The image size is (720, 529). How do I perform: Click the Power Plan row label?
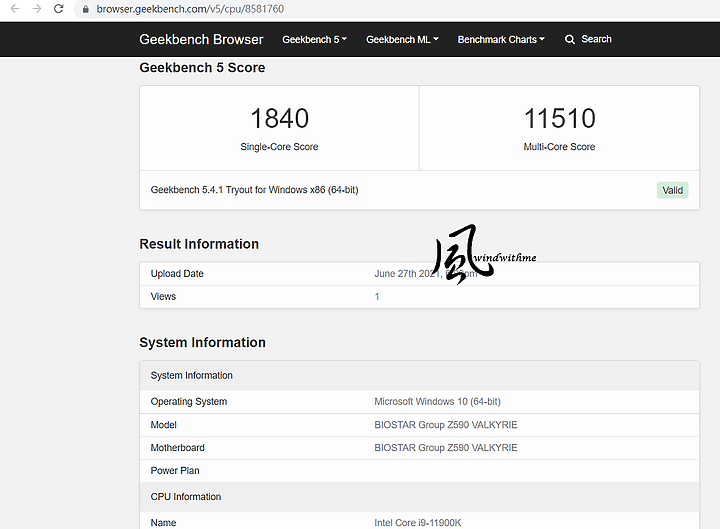point(174,471)
